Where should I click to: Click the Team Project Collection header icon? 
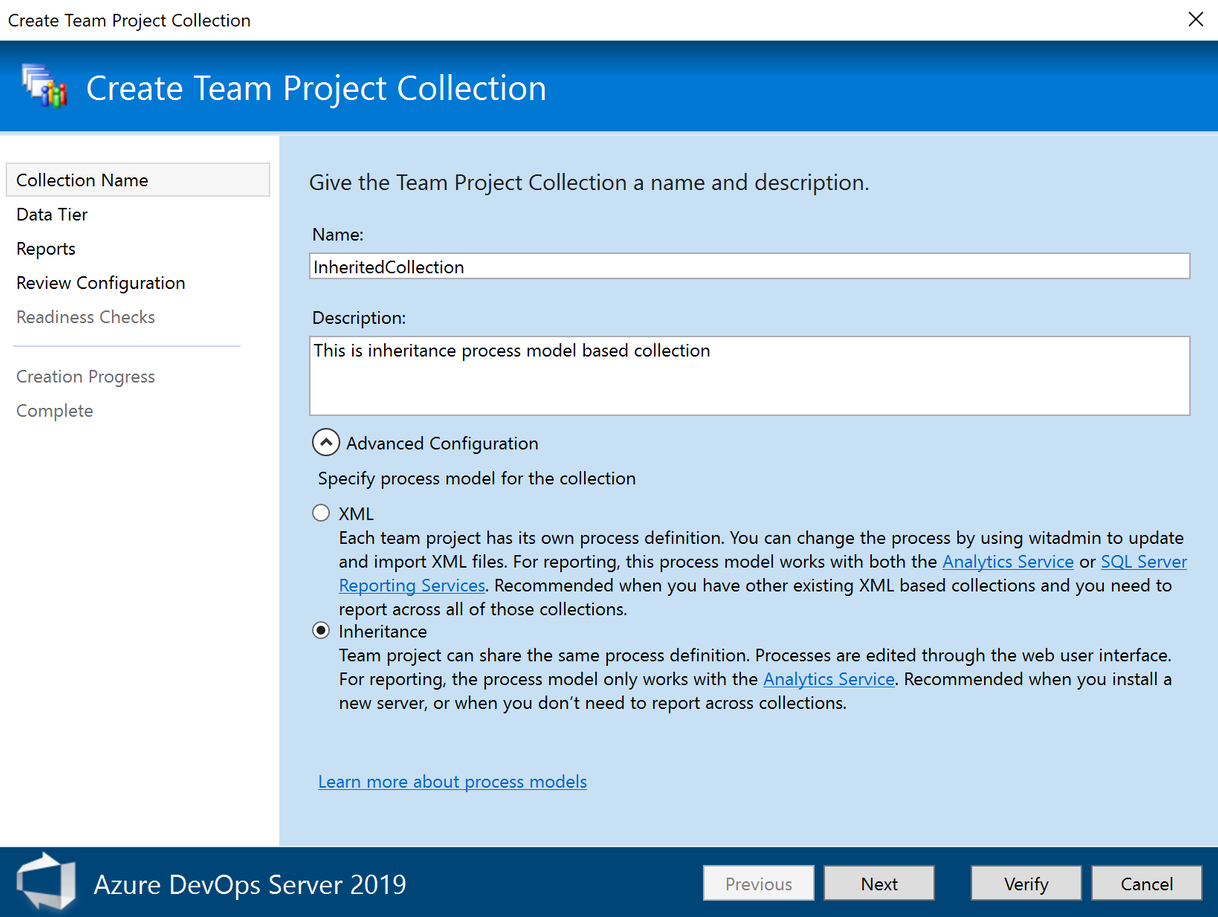(x=44, y=86)
